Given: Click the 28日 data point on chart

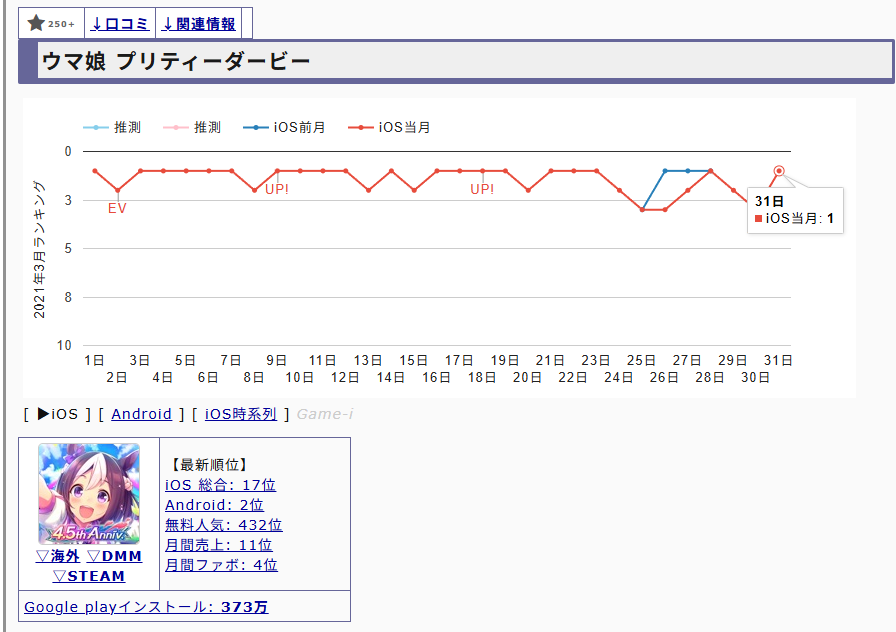Looking at the screenshot, I should [x=710, y=171].
